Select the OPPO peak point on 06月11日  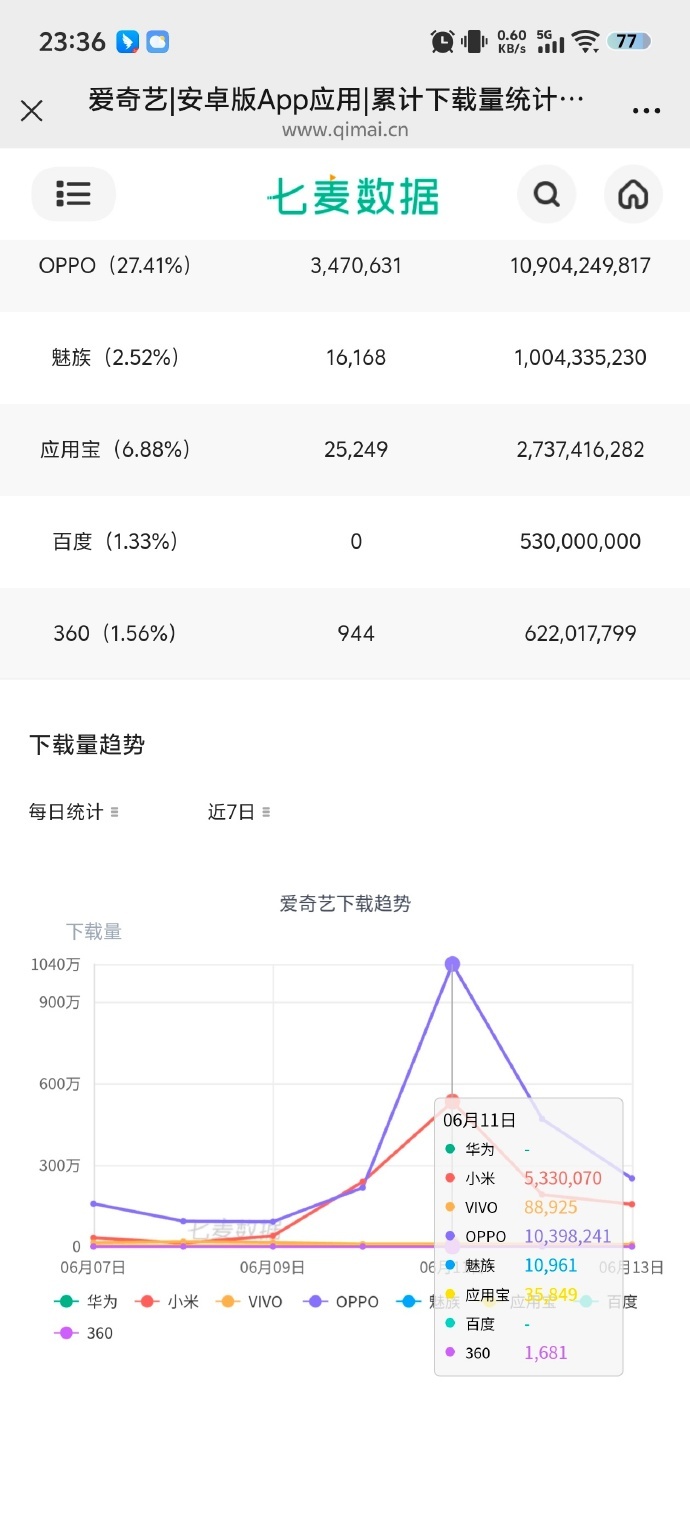[452, 964]
